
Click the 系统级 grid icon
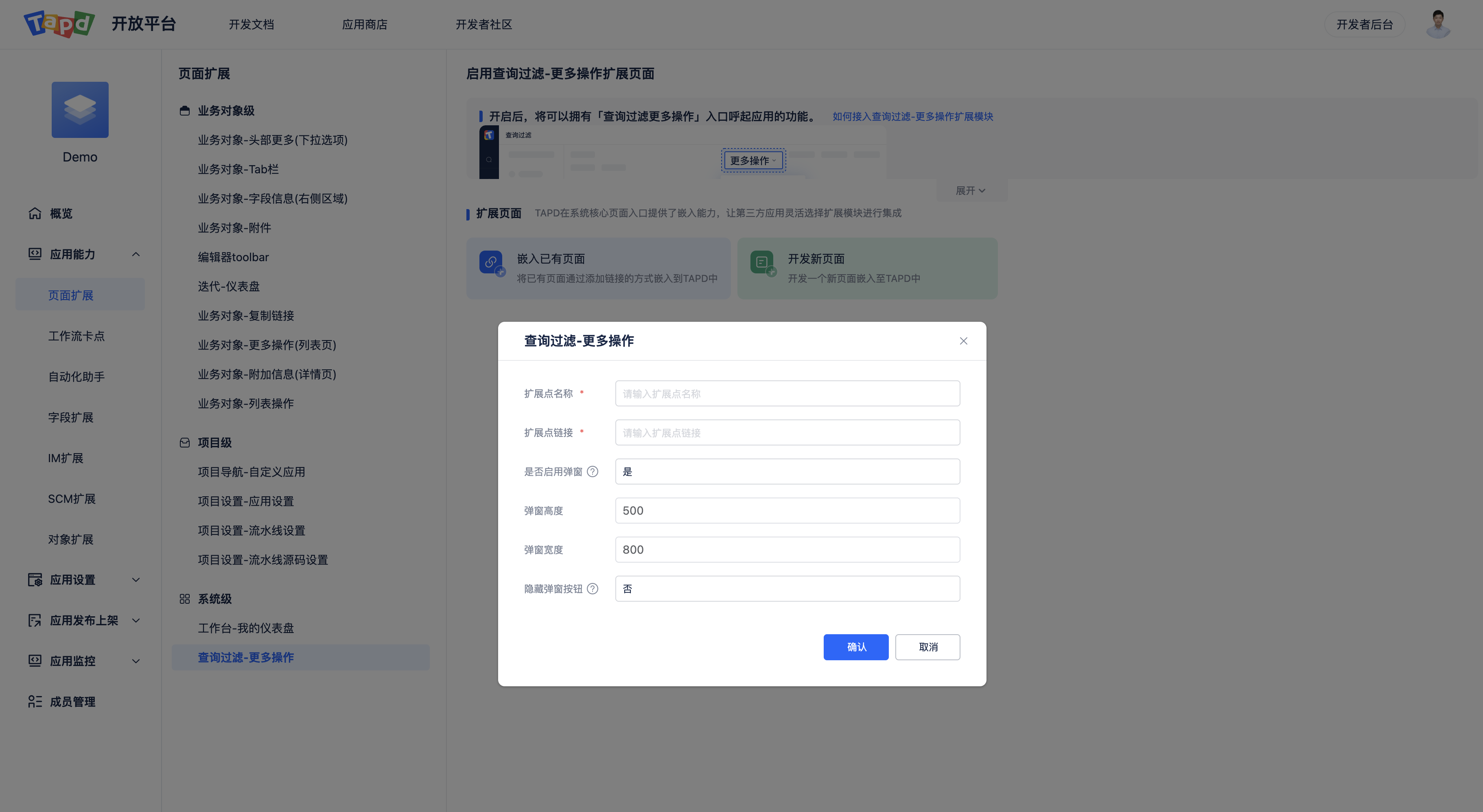click(184, 598)
